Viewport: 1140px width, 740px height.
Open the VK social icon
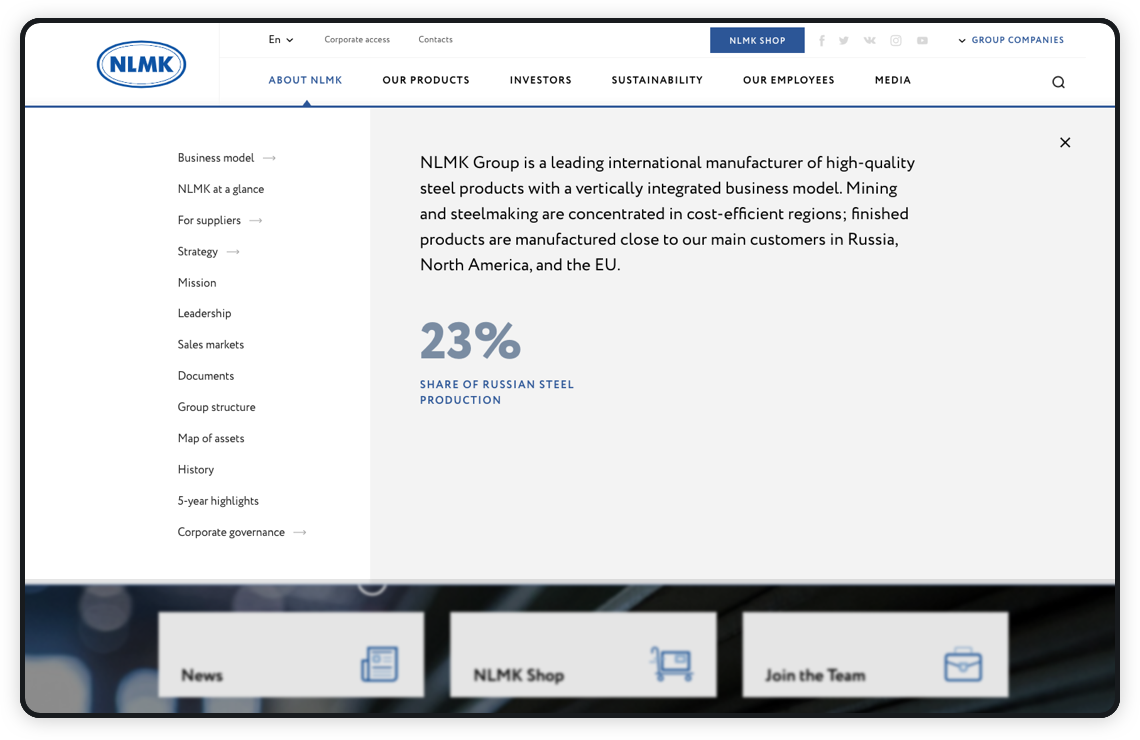pyautogui.click(x=870, y=41)
